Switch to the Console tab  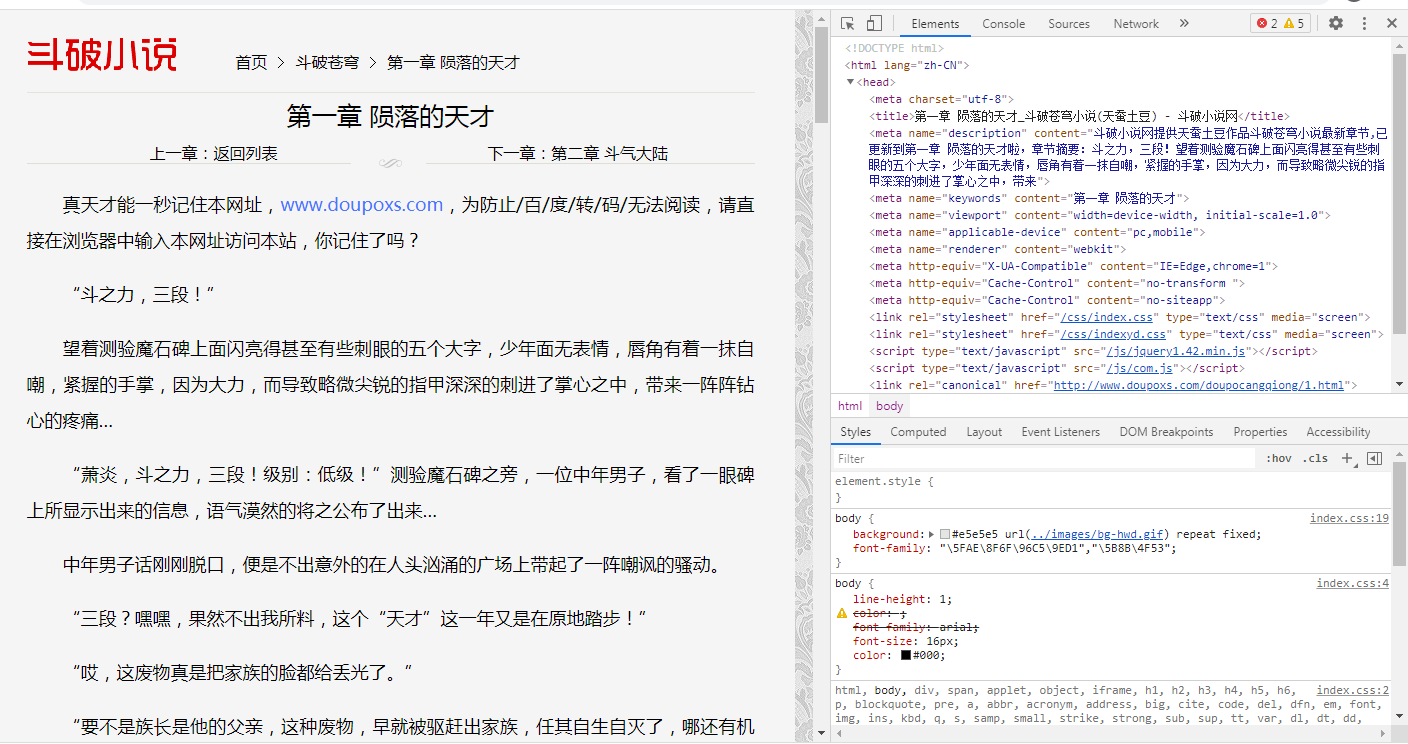point(1003,24)
